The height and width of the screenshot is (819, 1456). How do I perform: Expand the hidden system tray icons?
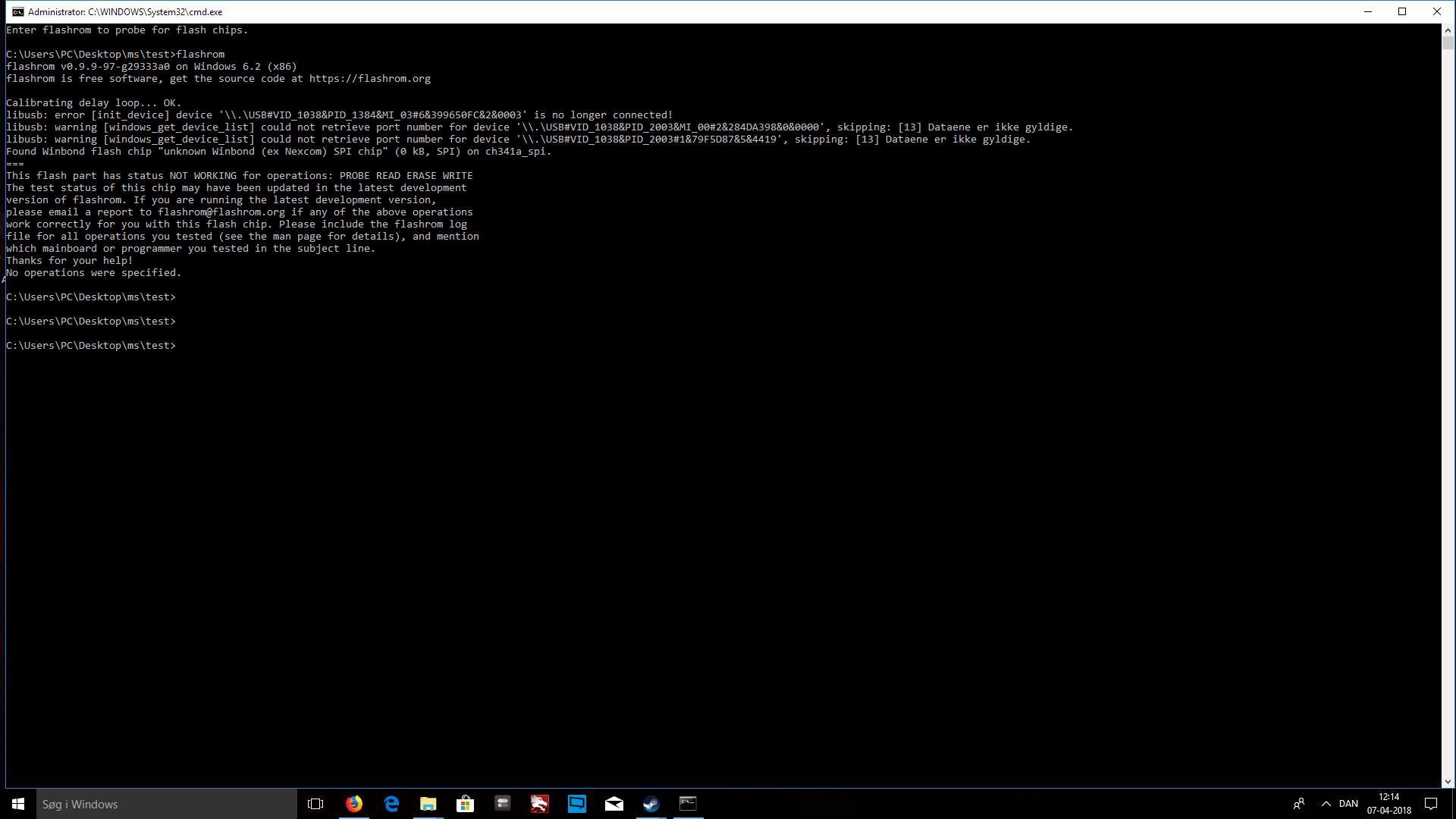click(1326, 804)
